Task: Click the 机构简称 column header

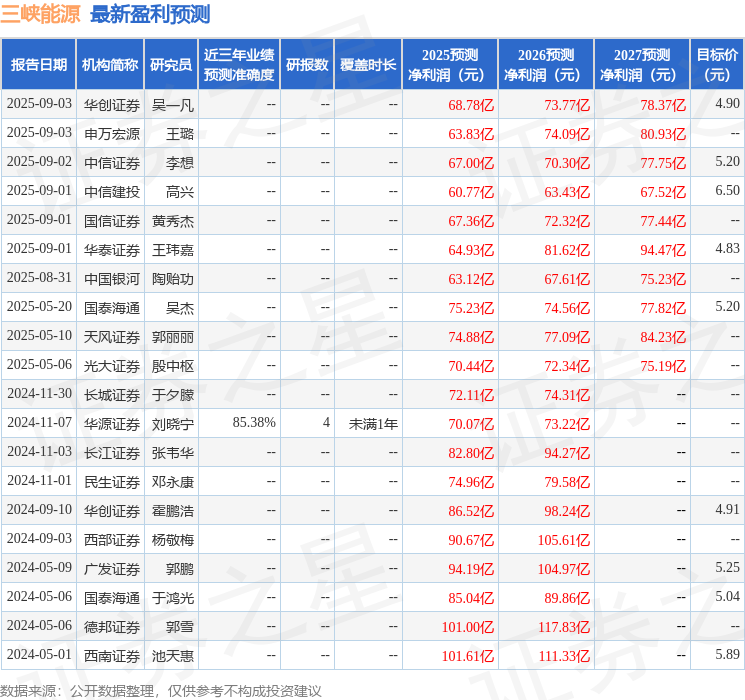Action: pos(110,64)
